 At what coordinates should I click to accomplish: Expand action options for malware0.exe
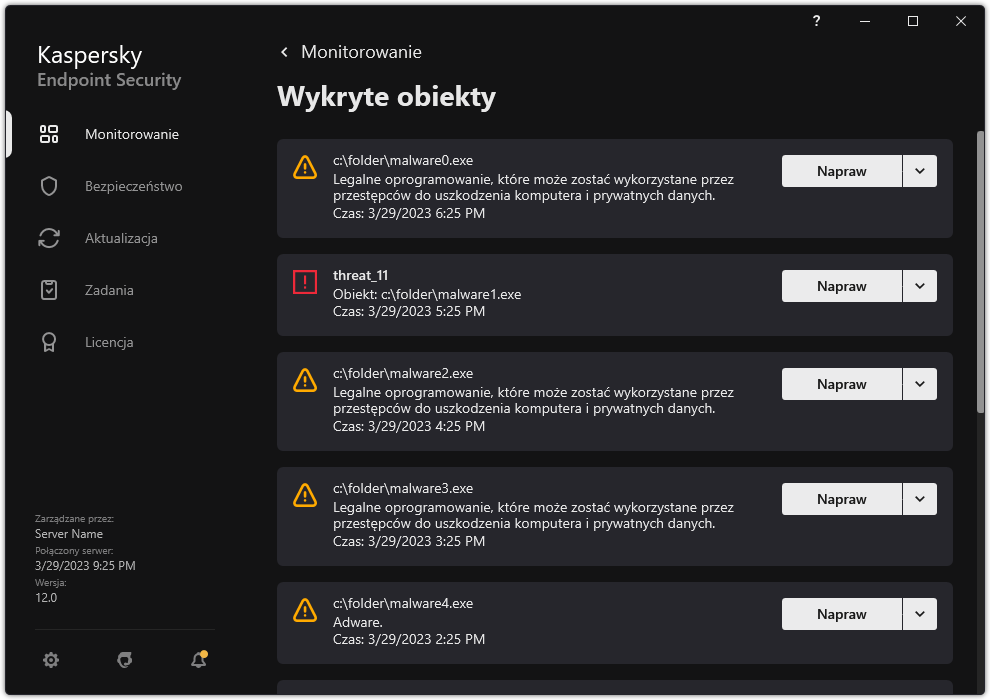coord(919,170)
